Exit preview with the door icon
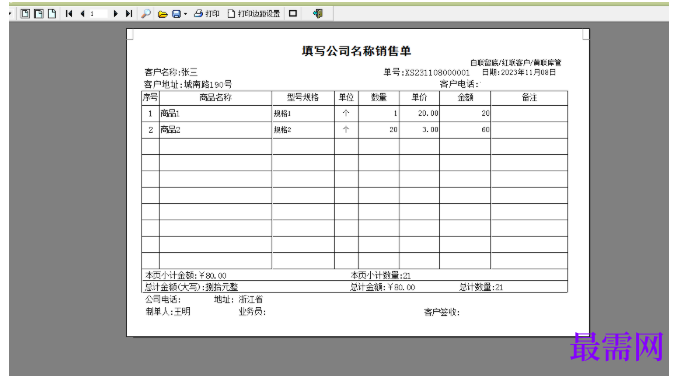 pyautogui.click(x=318, y=13)
